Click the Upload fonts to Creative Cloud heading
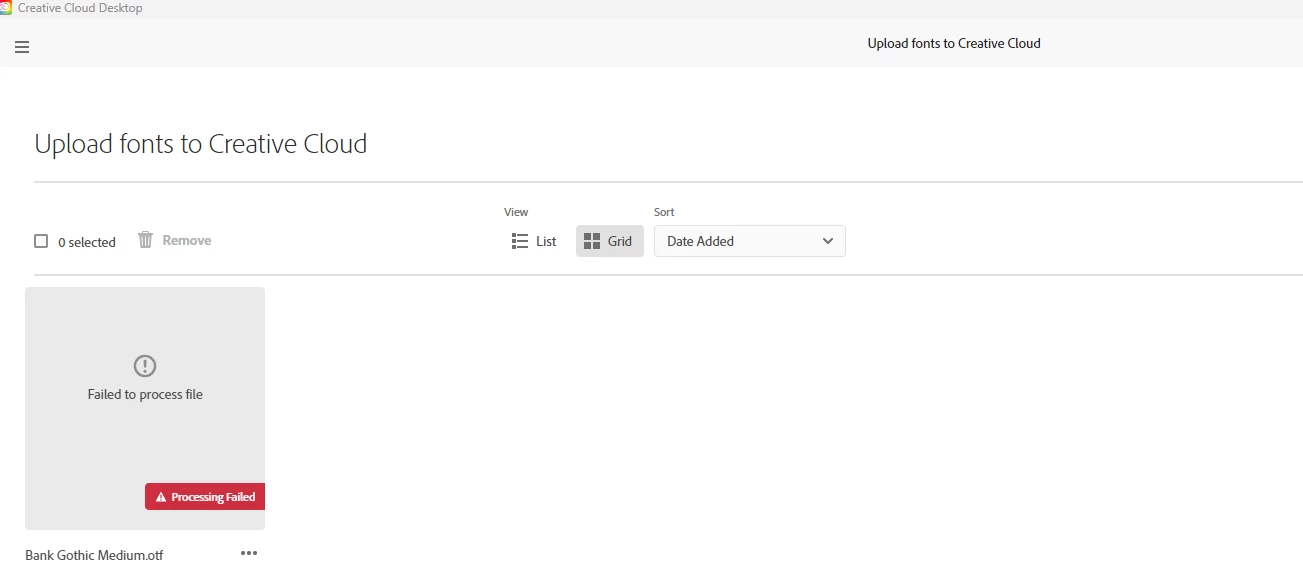1303x583 pixels. [x=201, y=144]
